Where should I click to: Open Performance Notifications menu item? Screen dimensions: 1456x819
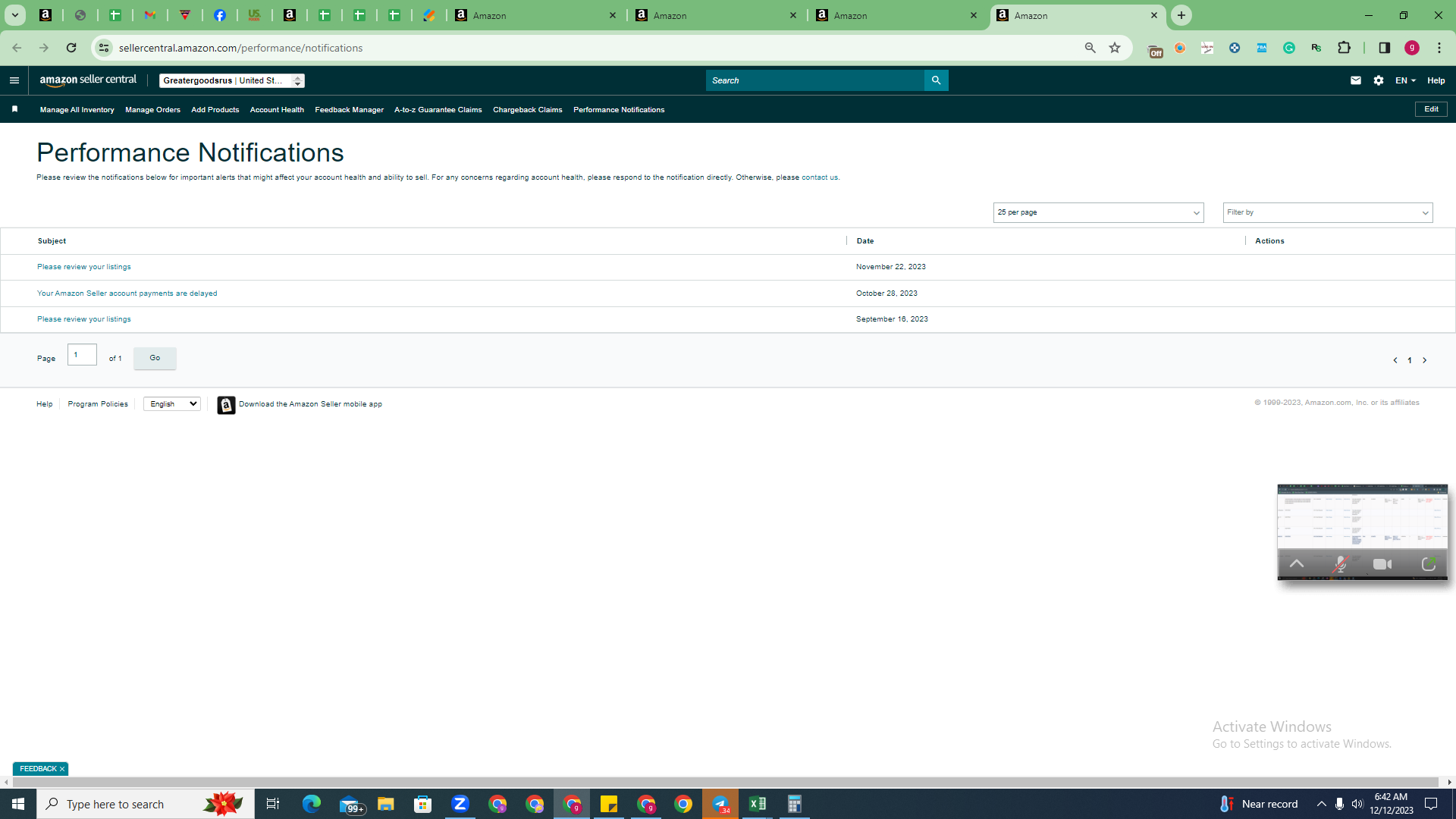click(619, 110)
